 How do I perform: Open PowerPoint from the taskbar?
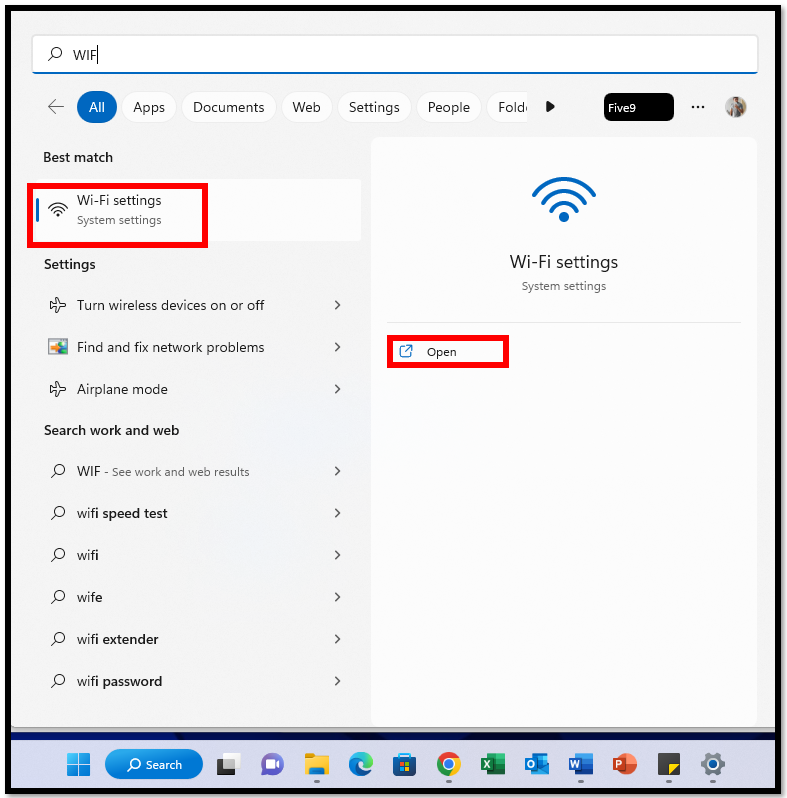point(625,764)
